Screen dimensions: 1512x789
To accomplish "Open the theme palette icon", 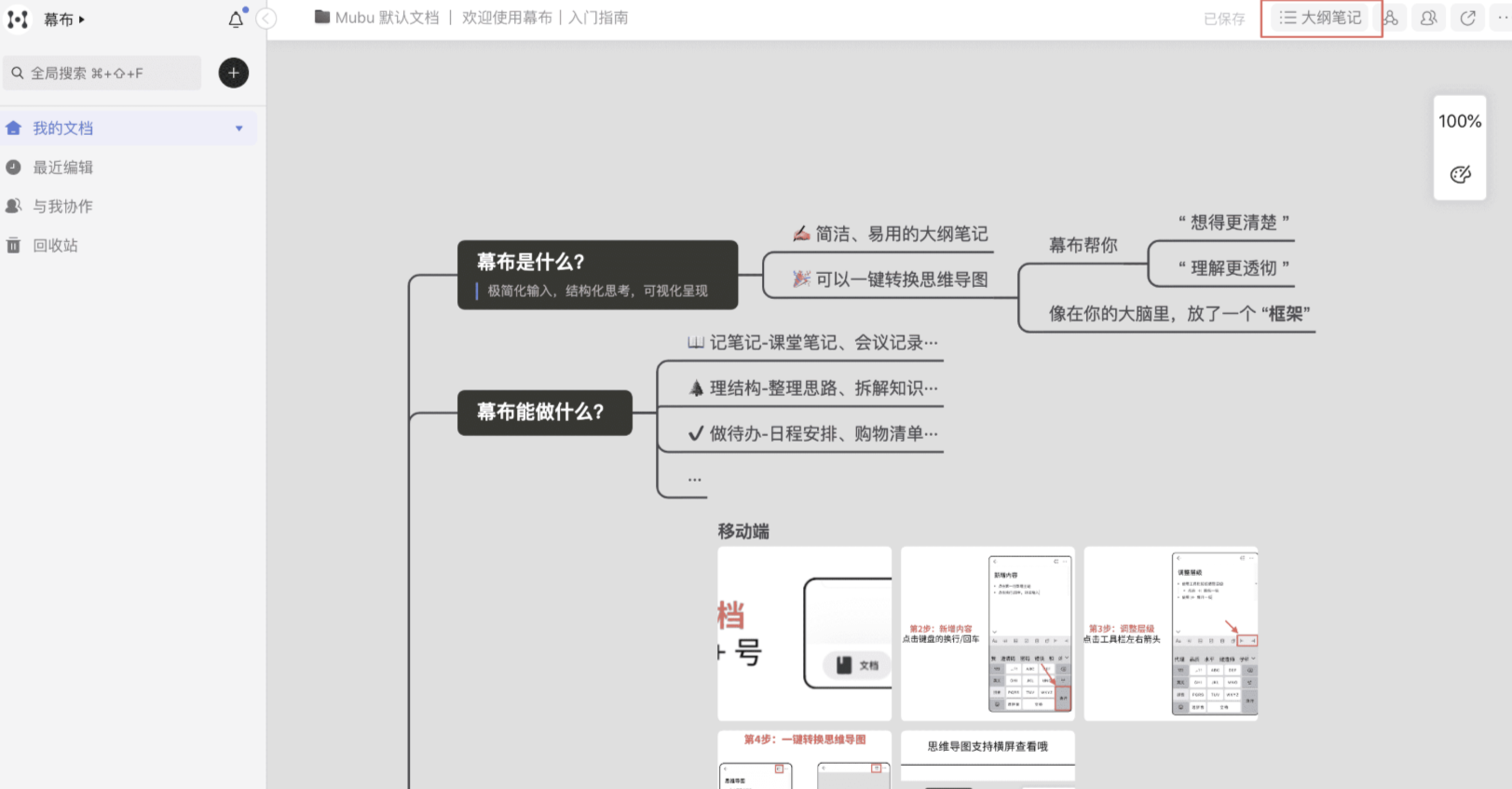I will (1460, 174).
